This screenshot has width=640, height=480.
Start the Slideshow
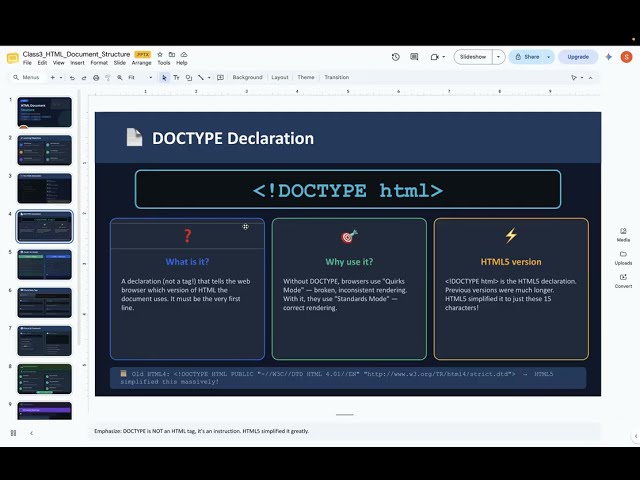coord(473,57)
